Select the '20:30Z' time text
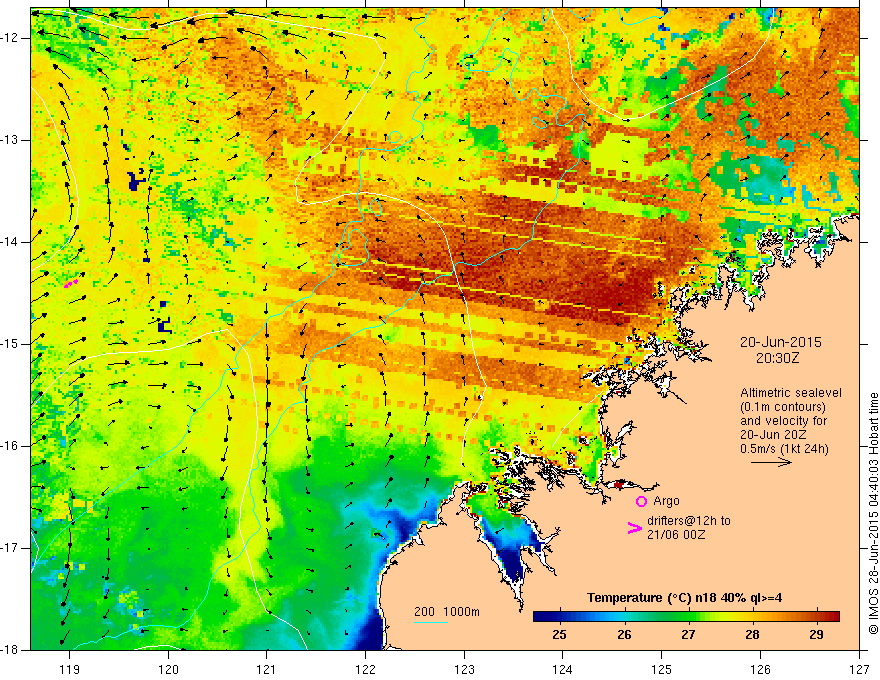Image resolution: width=880 pixels, height=680 pixels. point(777,358)
